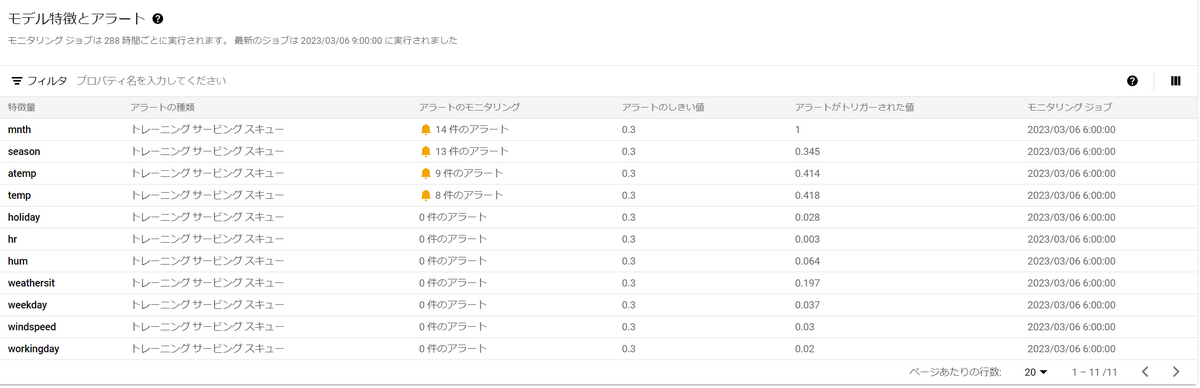Go to previous page arrow
The width and height of the screenshot is (1200, 388).
[x=1146, y=372]
